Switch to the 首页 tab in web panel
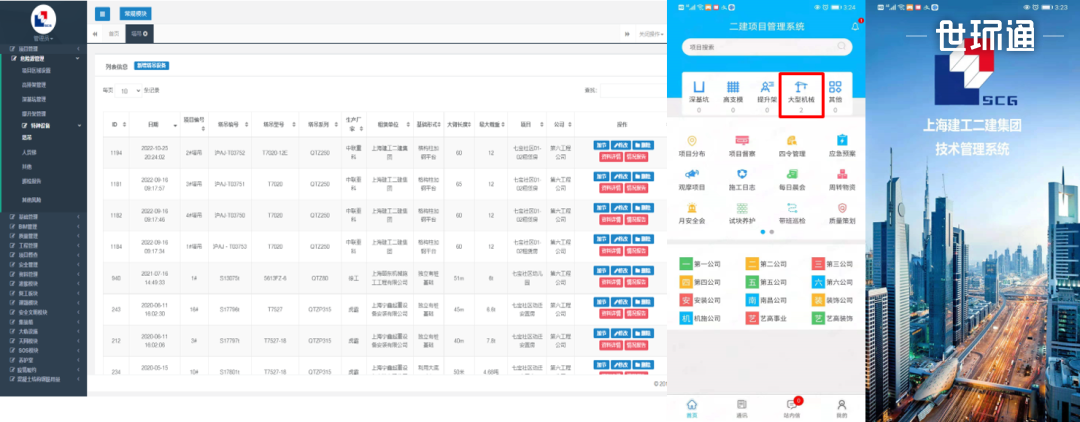This screenshot has height=422, width=1080. tap(113, 34)
